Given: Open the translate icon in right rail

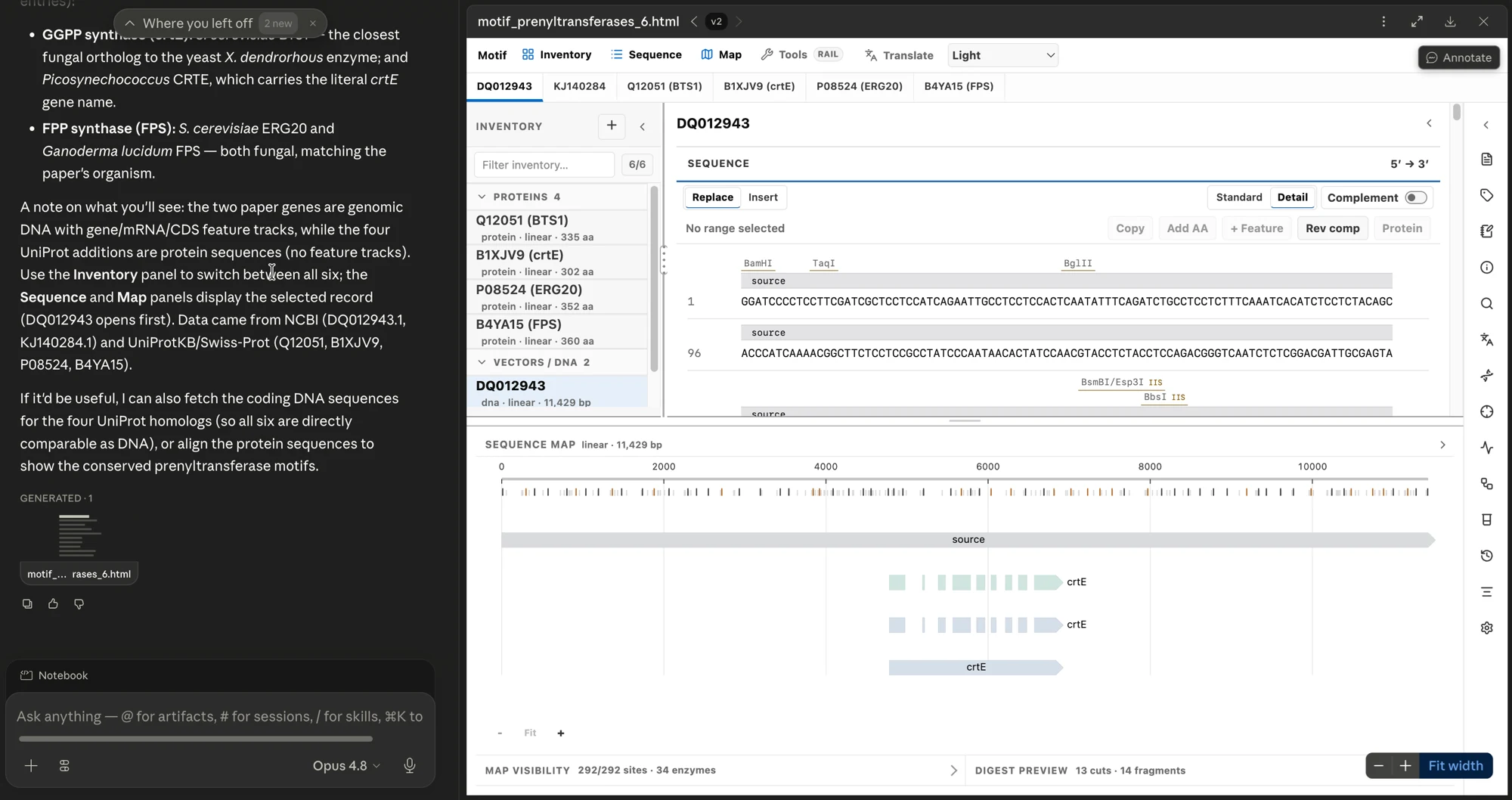Looking at the screenshot, I should pyautogui.click(x=1486, y=340).
